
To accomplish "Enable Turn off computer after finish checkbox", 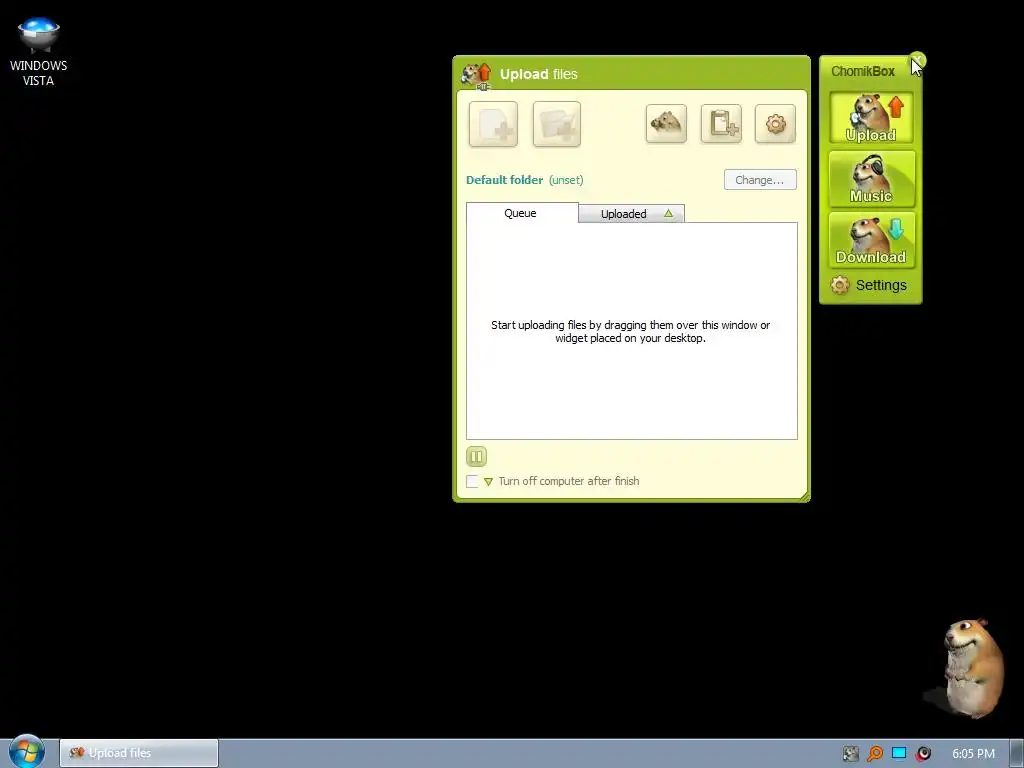I will click(472, 481).
